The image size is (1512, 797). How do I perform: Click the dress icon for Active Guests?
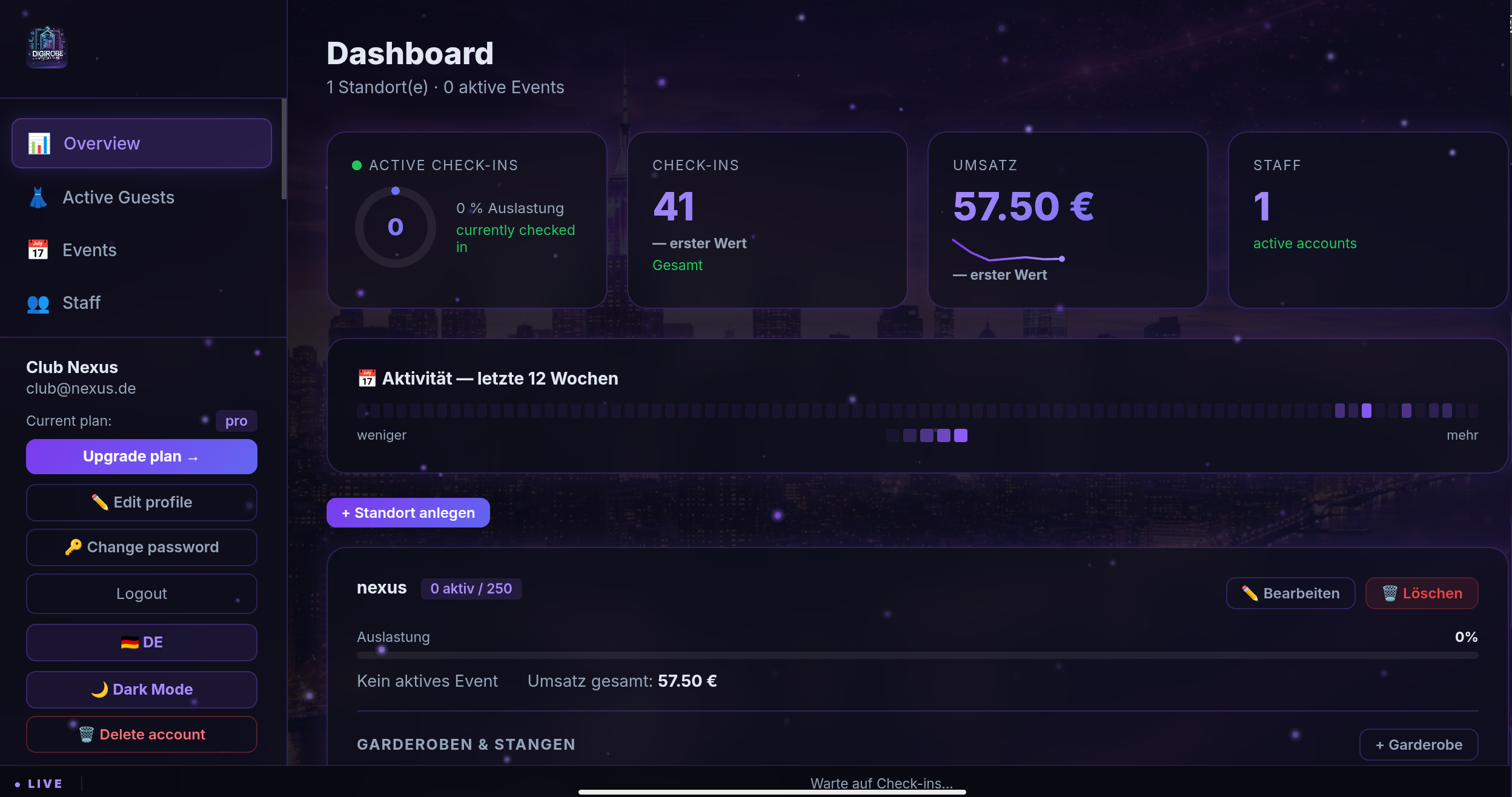[38, 197]
